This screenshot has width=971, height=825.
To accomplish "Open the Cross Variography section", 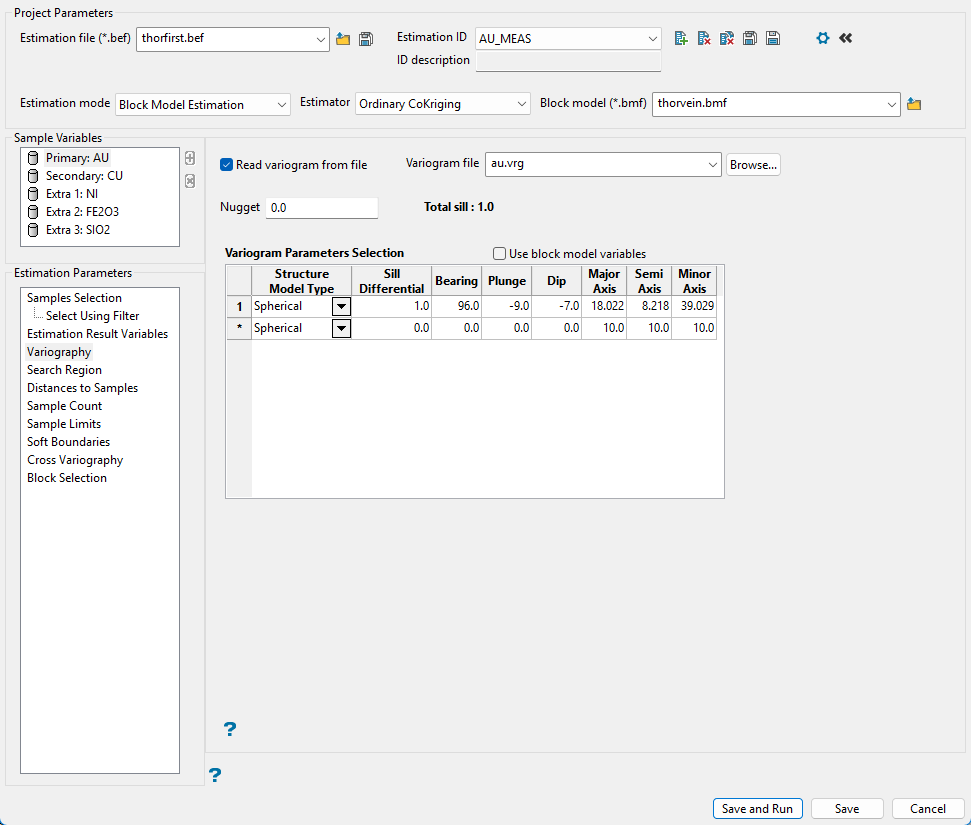I will (75, 460).
